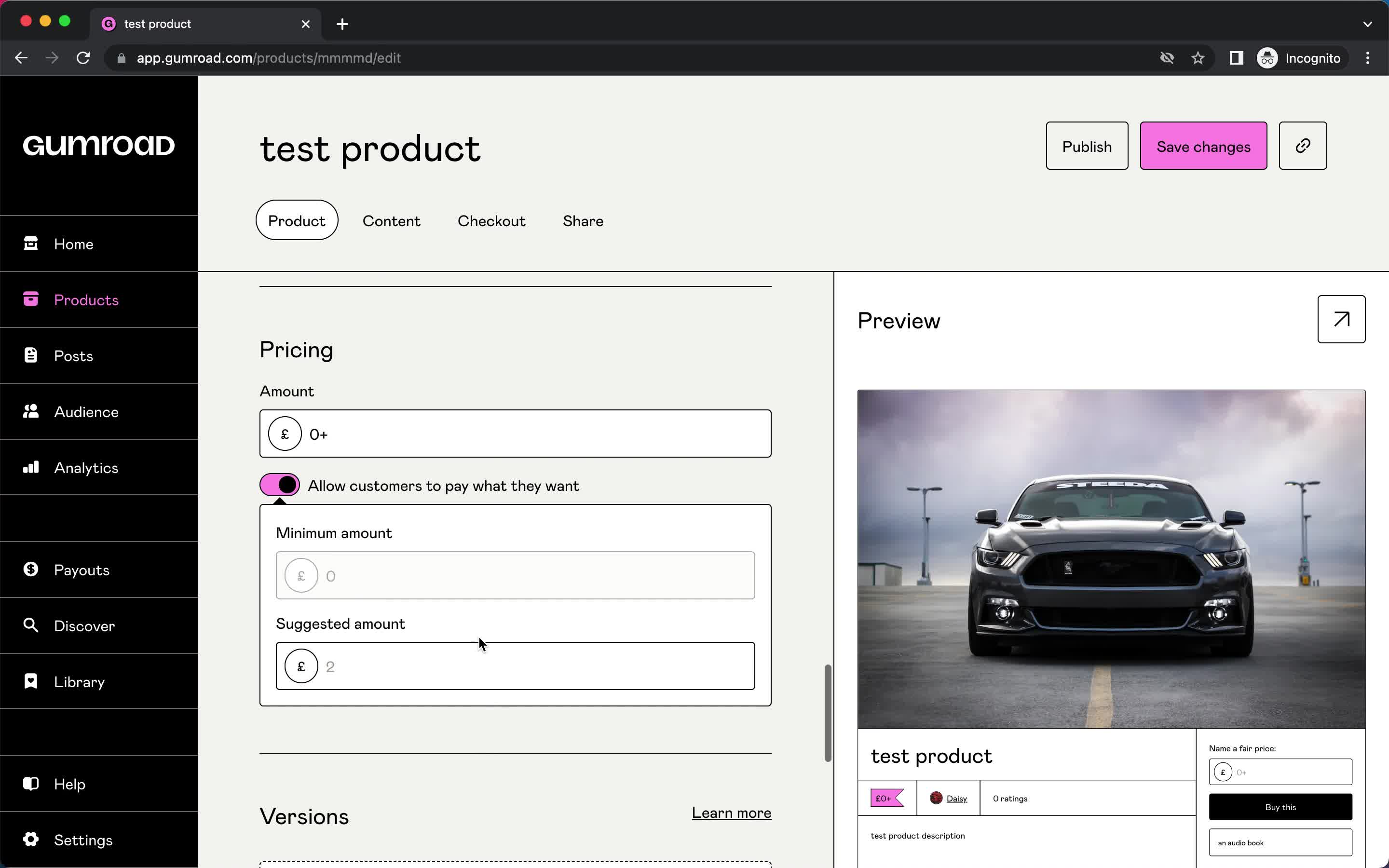The width and height of the screenshot is (1389, 868).
Task: Click pound icon in Suggested amount field
Action: point(301,666)
